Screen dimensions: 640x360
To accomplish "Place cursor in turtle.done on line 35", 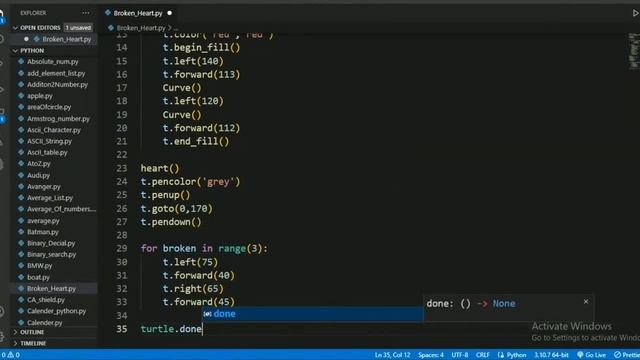I will tap(171, 329).
